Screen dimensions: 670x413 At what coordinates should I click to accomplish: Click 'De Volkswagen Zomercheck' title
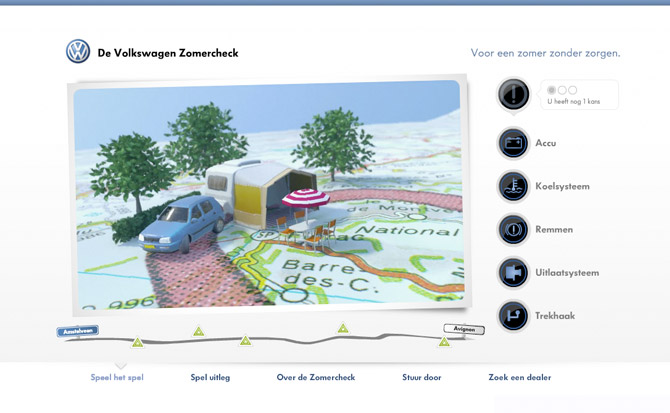(168, 53)
